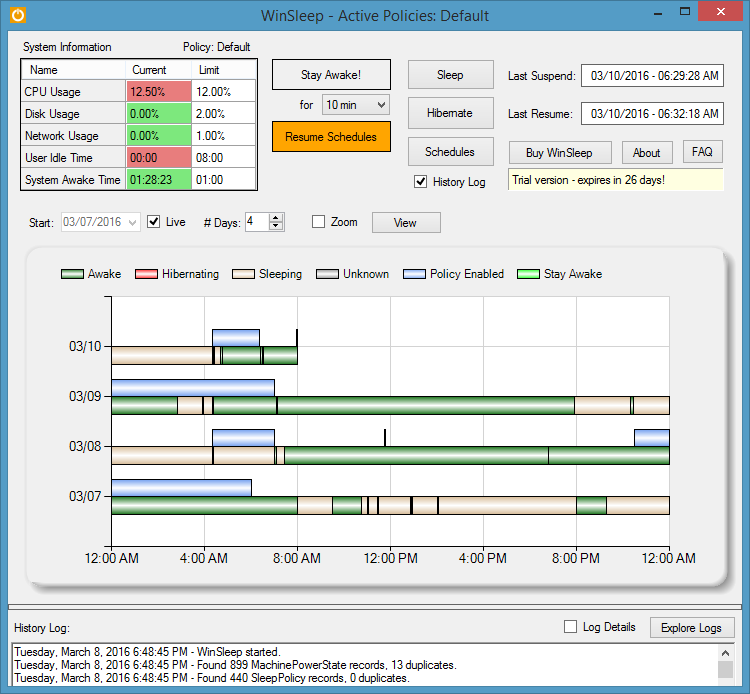Click the Awake legend color swatch

pos(72,274)
